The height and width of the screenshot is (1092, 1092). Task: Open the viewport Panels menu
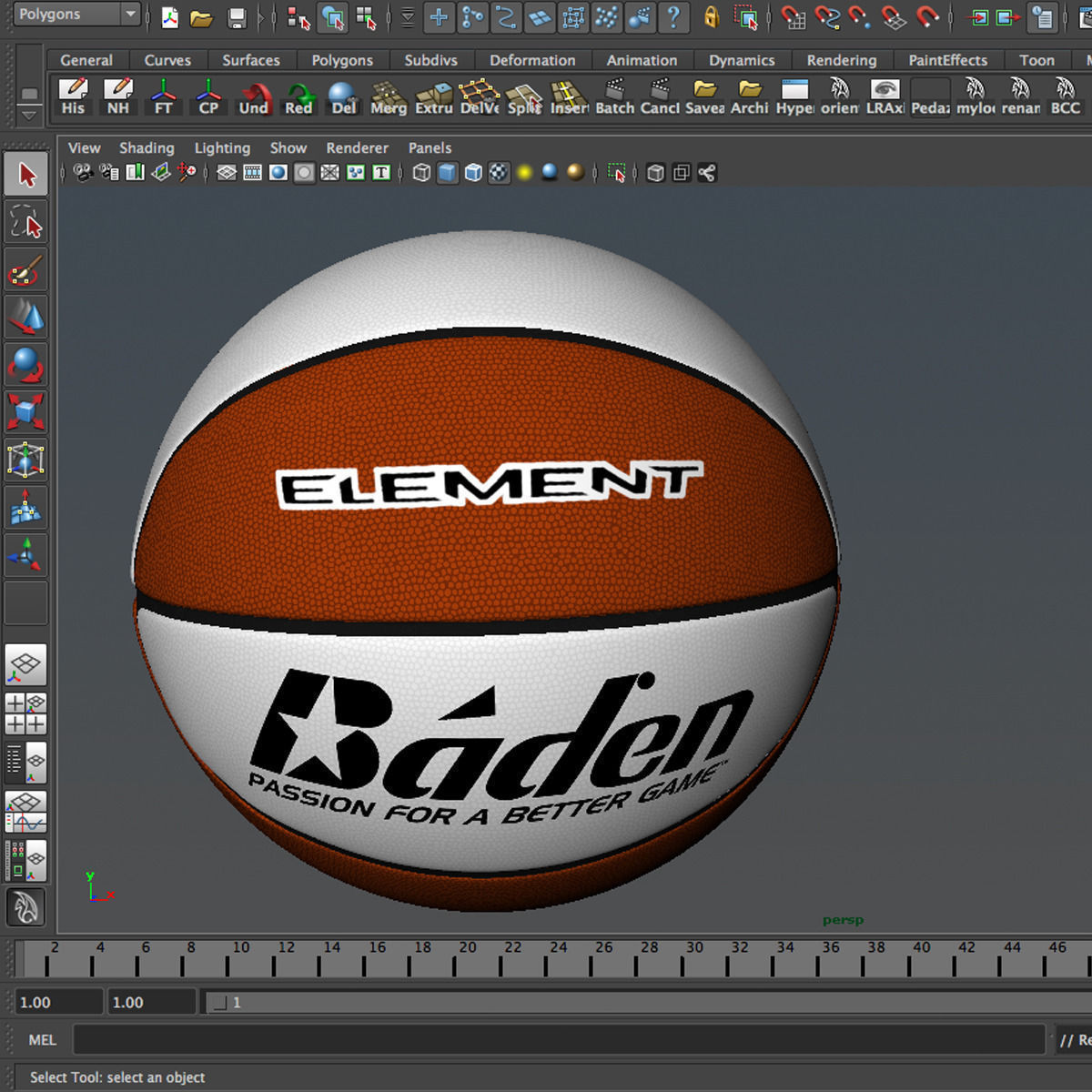(430, 147)
